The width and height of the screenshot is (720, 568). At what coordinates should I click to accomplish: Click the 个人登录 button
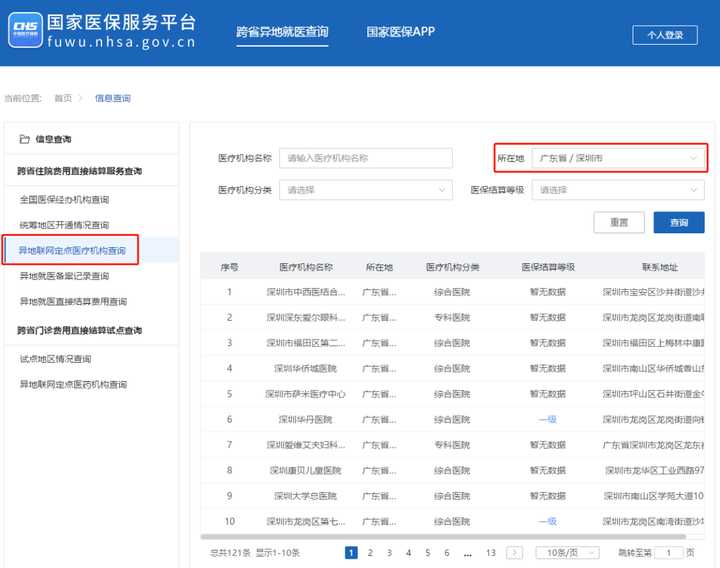coord(665,35)
